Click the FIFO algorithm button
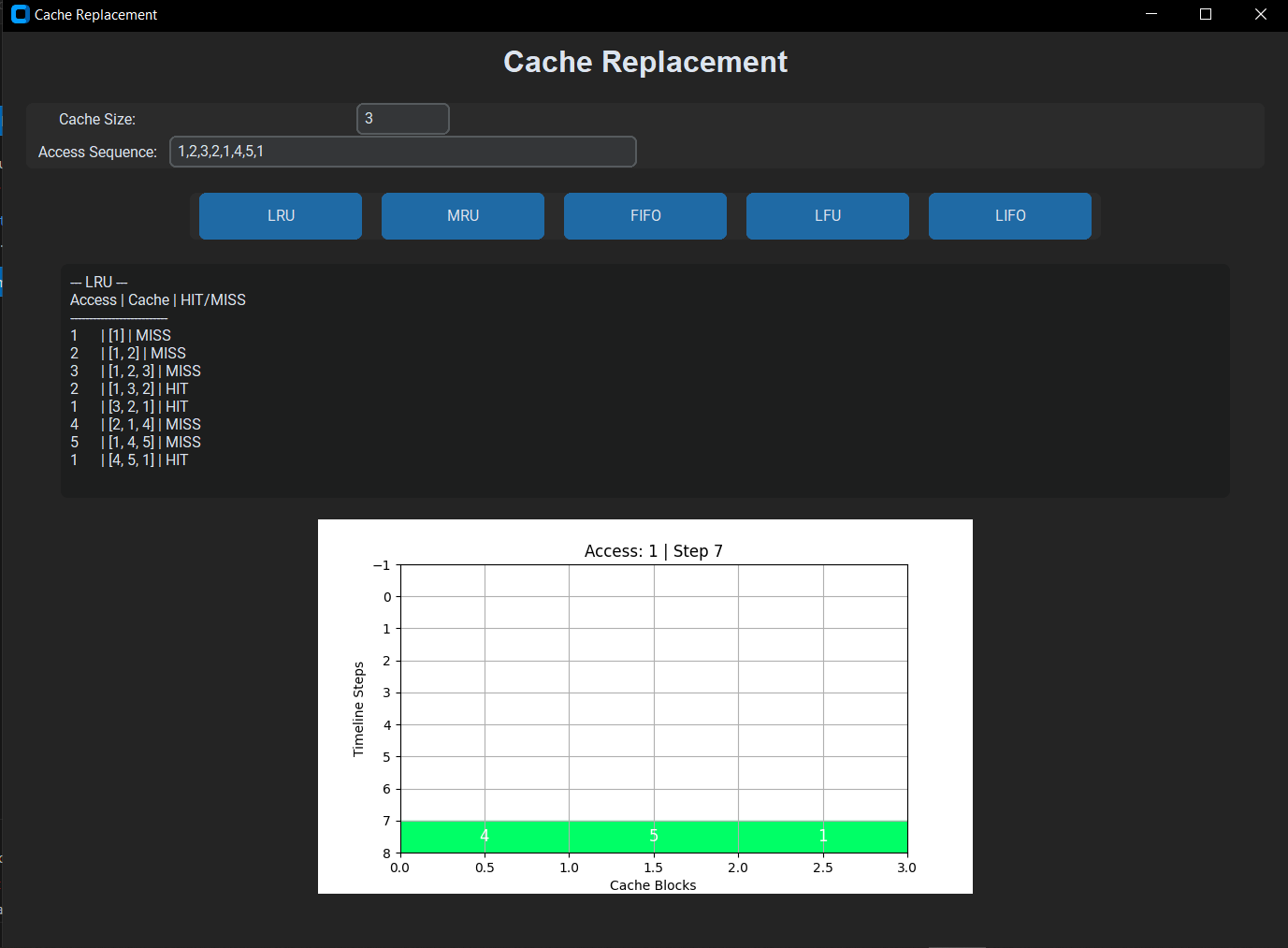The width and height of the screenshot is (1288, 948). coord(645,216)
